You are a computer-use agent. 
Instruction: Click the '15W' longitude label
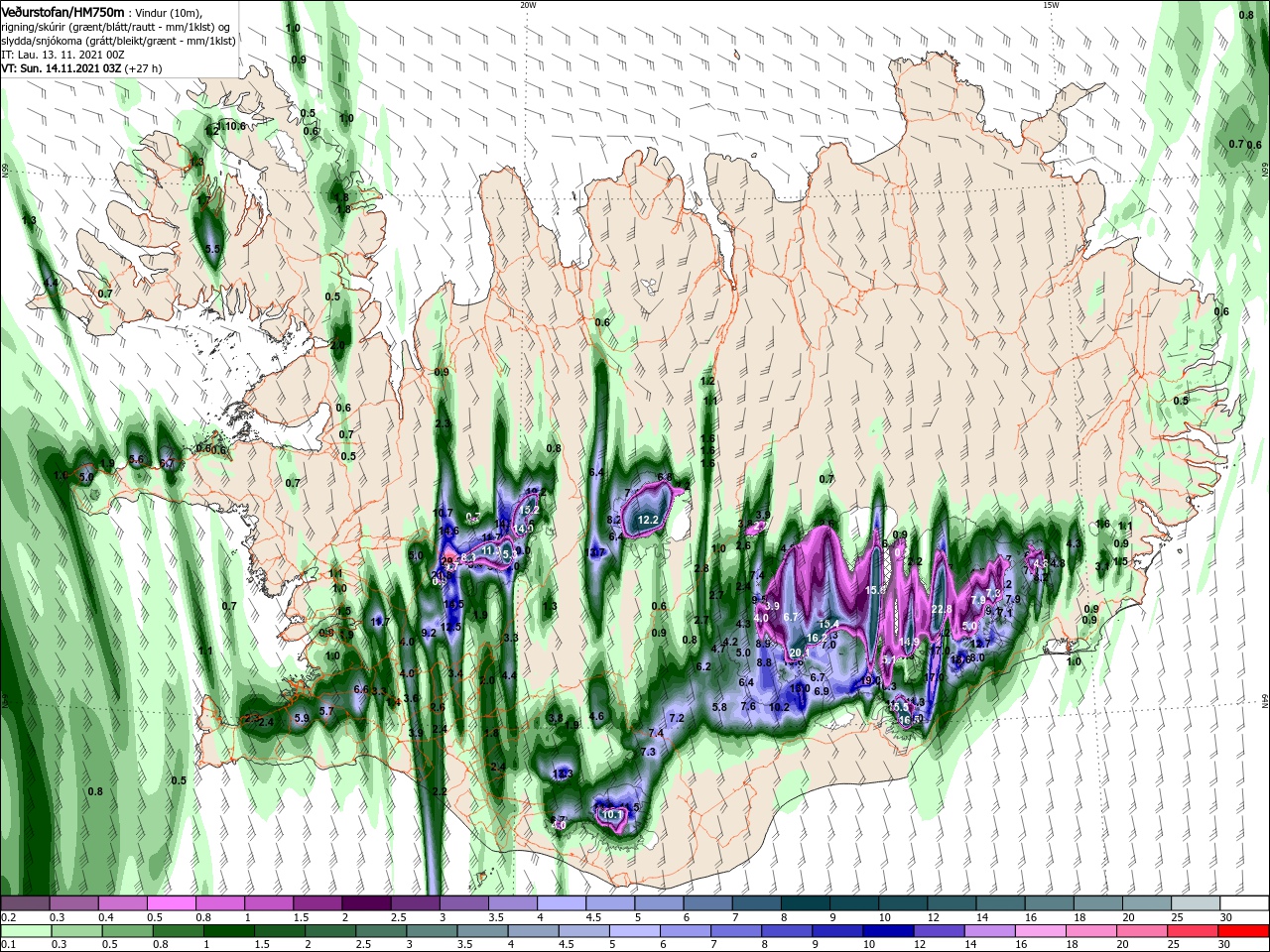coord(1050,5)
